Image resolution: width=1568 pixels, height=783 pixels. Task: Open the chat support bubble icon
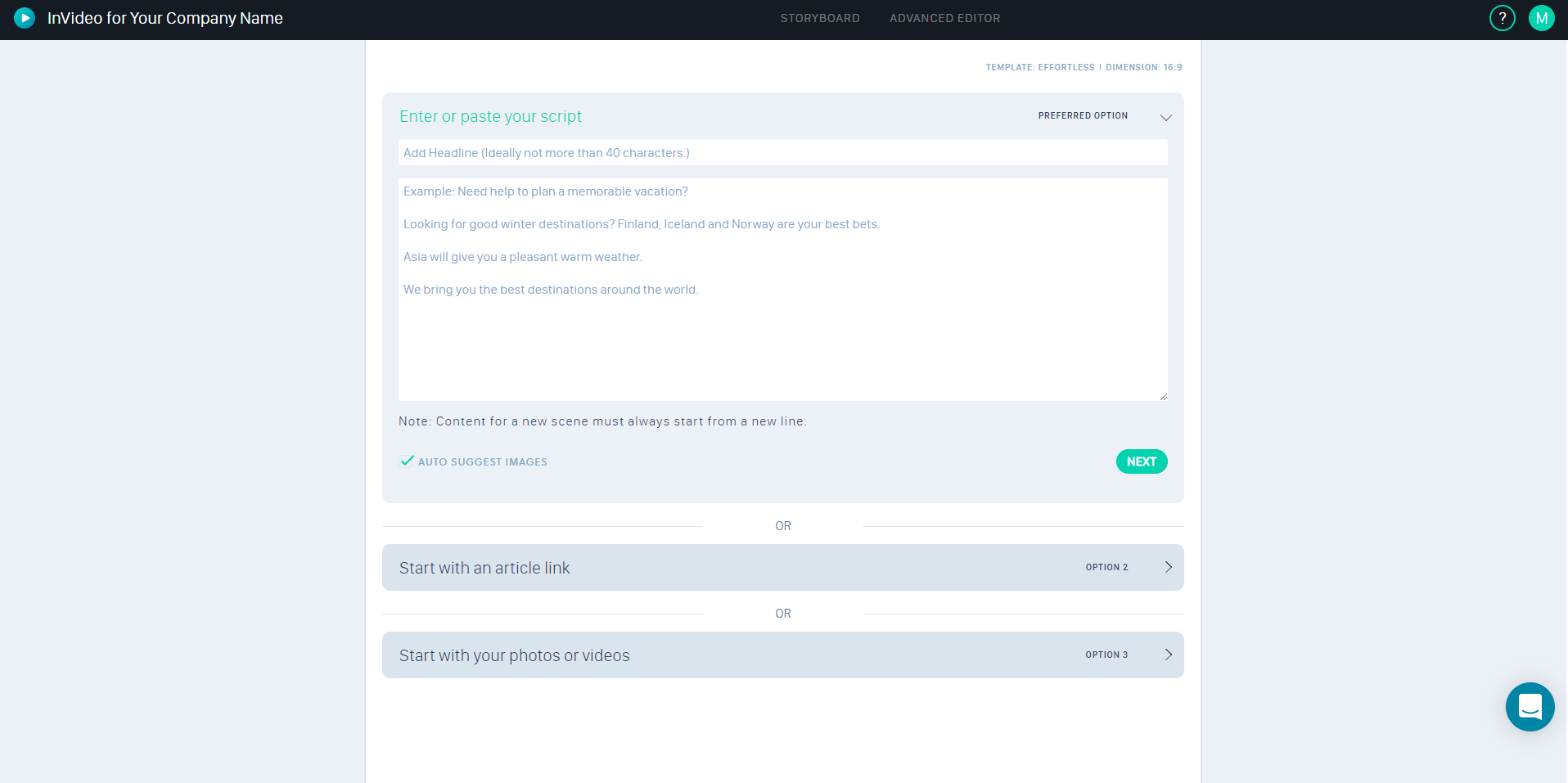point(1530,706)
